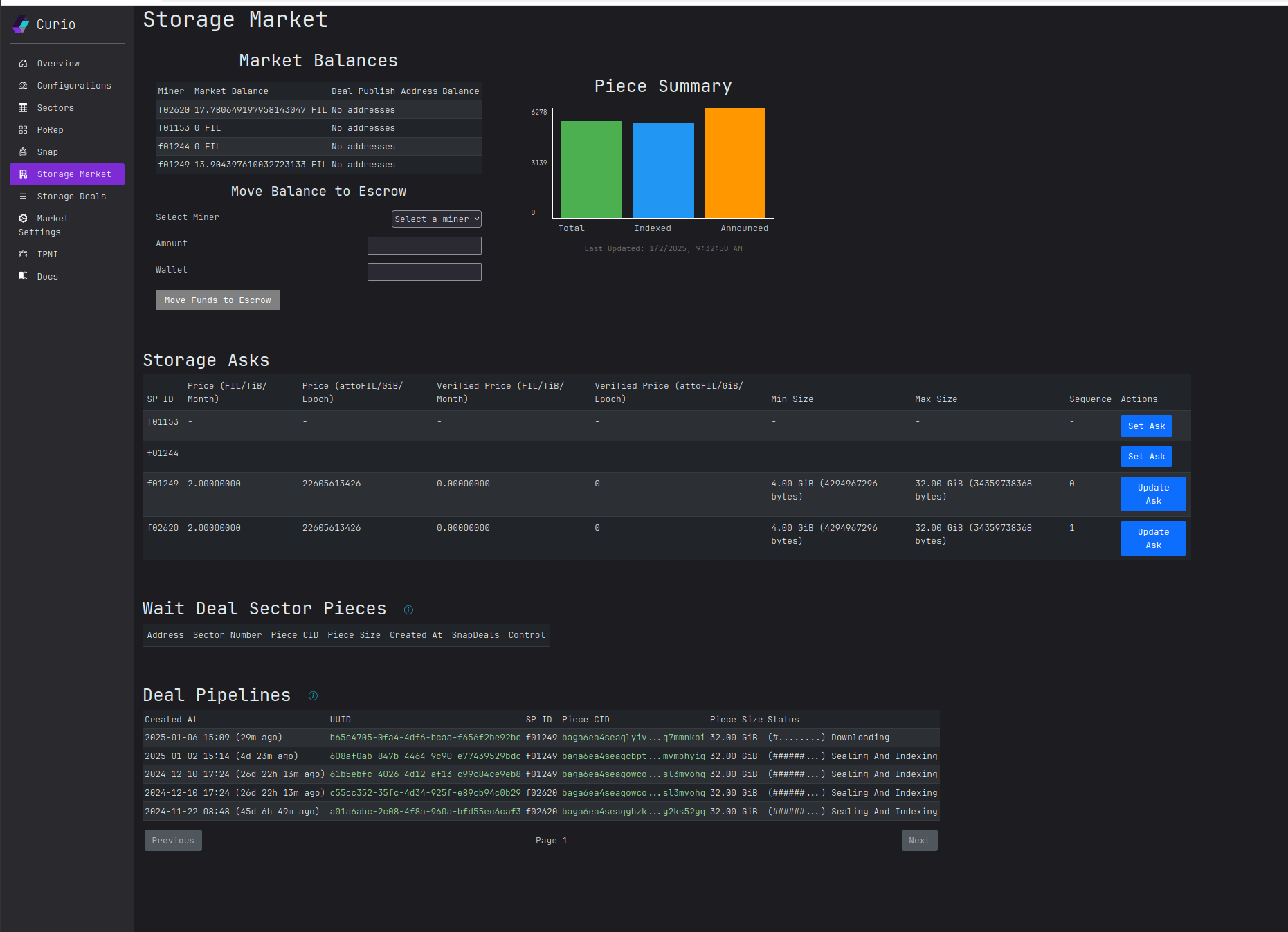
Task: Open the Select a miner dropdown
Action: tap(436, 219)
